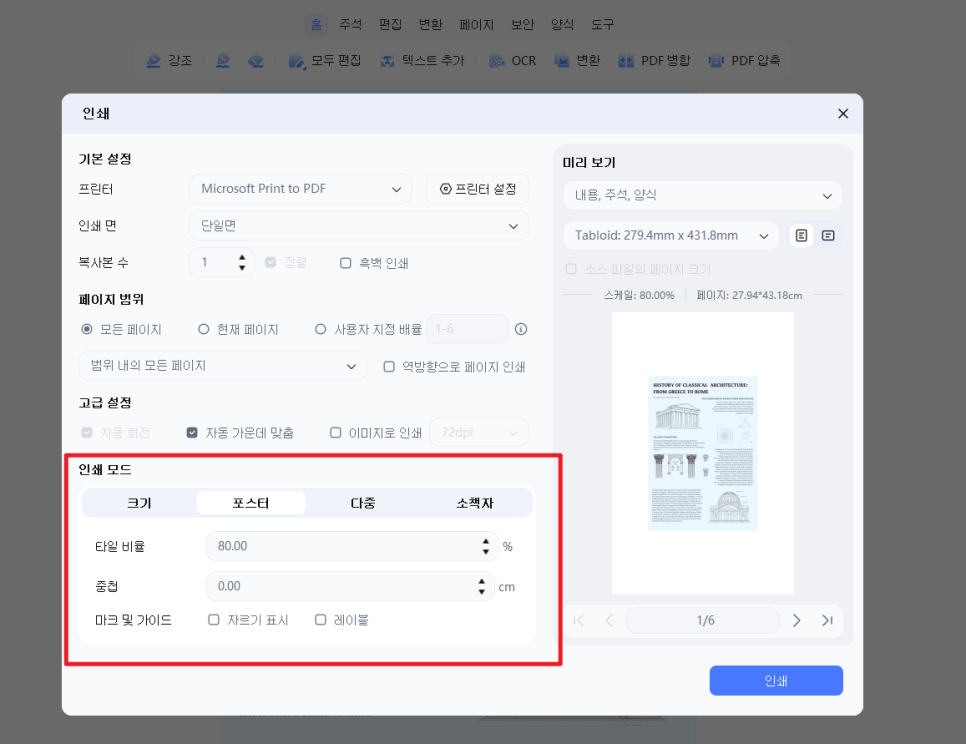The width and height of the screenshot is (966, 744).
Task: Open the Convert (변환) menu tab
Action: [x=431, y=25]
